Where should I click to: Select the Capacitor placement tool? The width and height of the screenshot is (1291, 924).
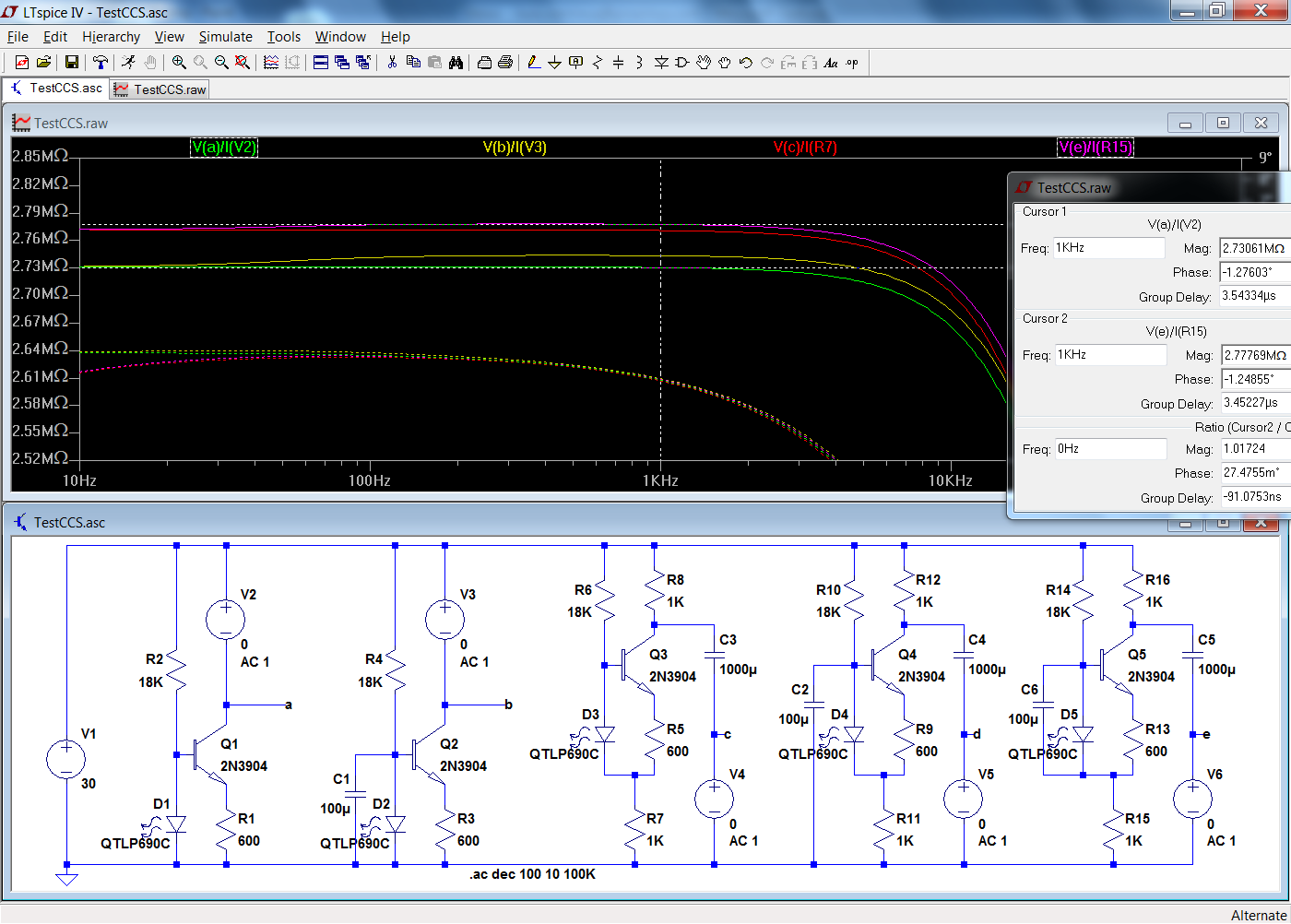point(618,62)
